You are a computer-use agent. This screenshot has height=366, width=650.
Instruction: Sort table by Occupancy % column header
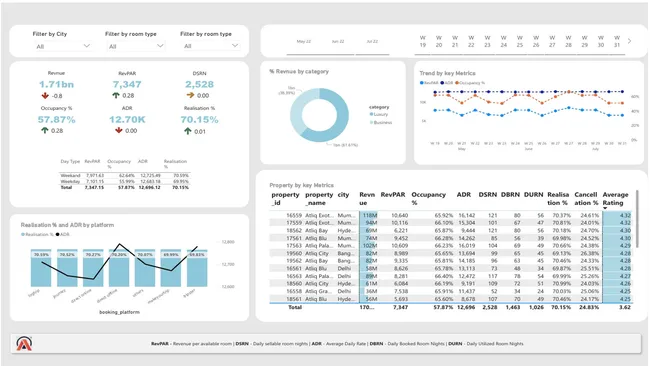click(x=428, y=199)
